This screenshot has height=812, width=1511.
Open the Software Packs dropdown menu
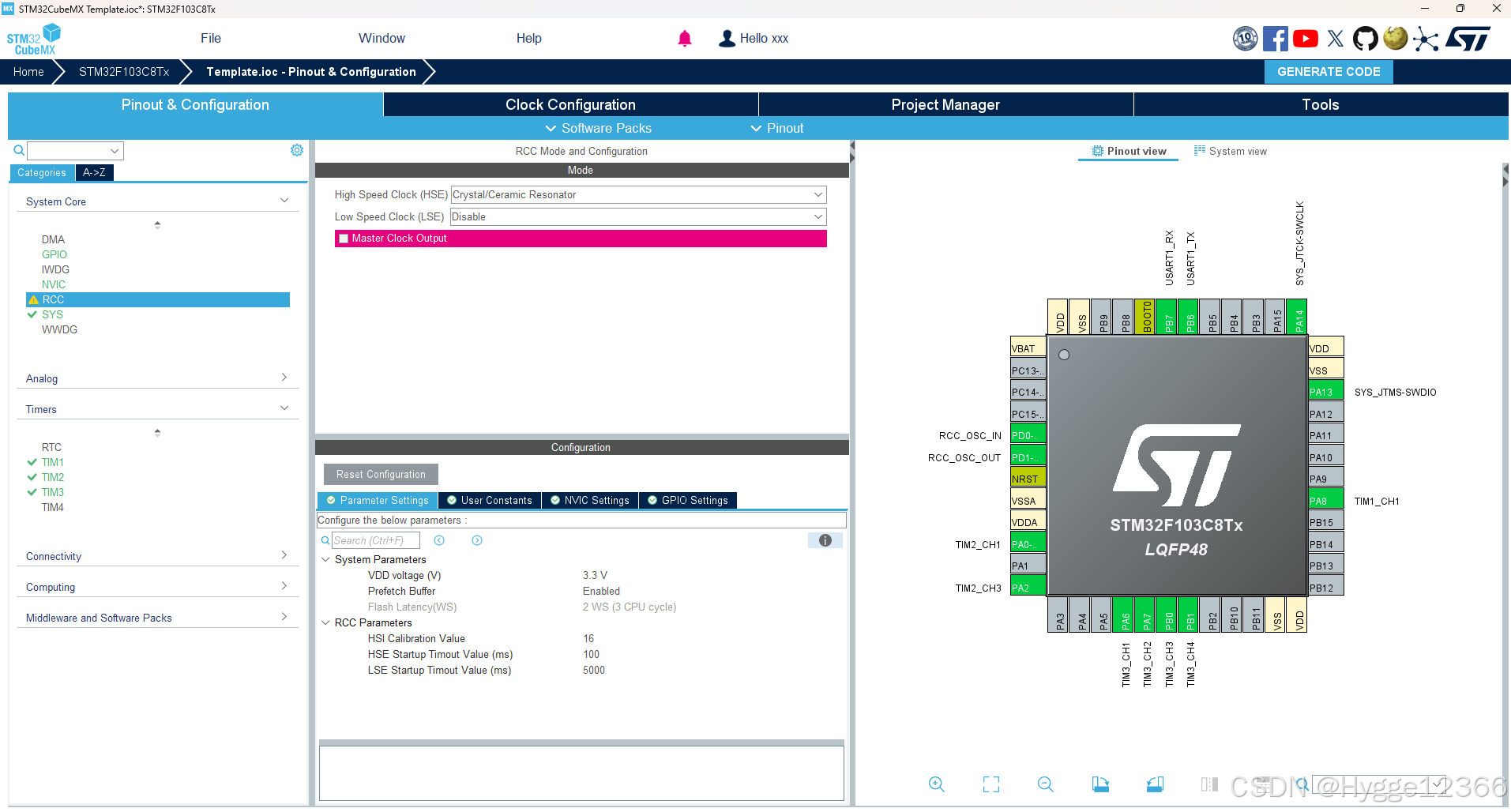(598, 128)
